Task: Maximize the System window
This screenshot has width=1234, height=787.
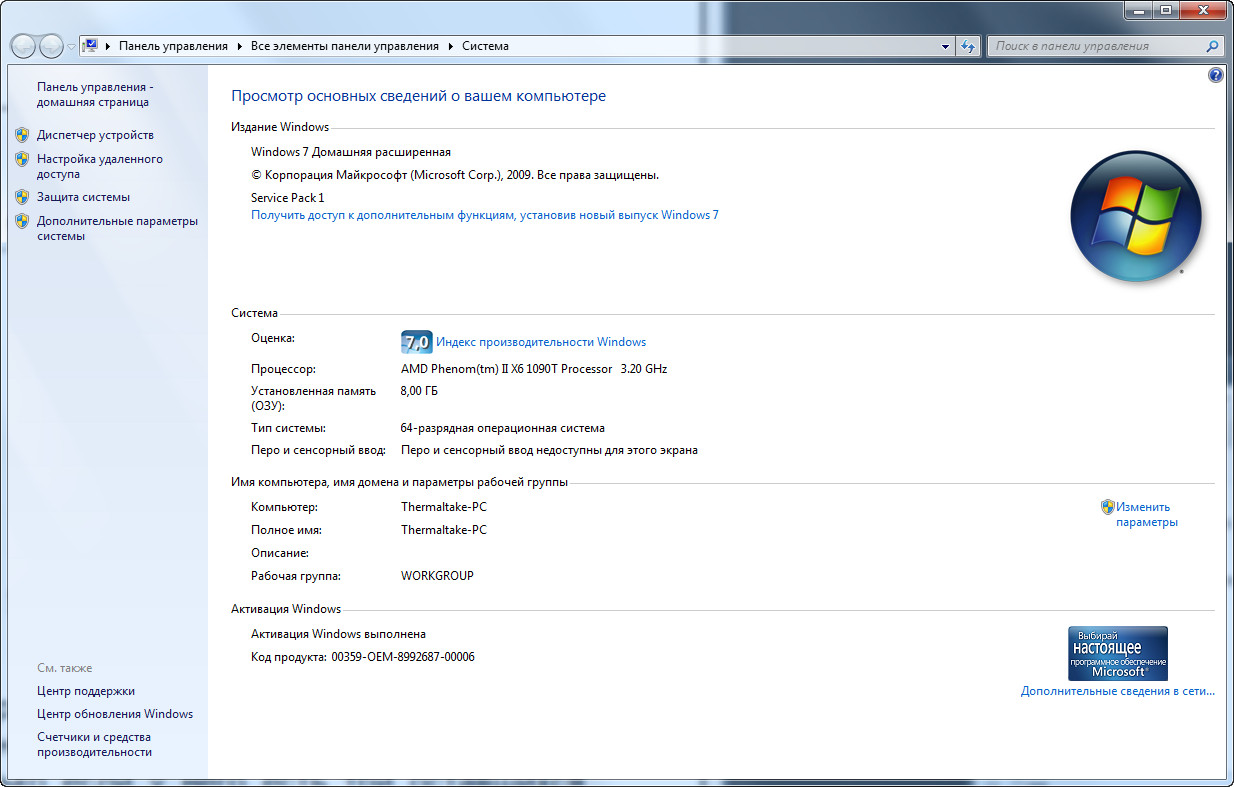Action: click(x=1166, y=9)
